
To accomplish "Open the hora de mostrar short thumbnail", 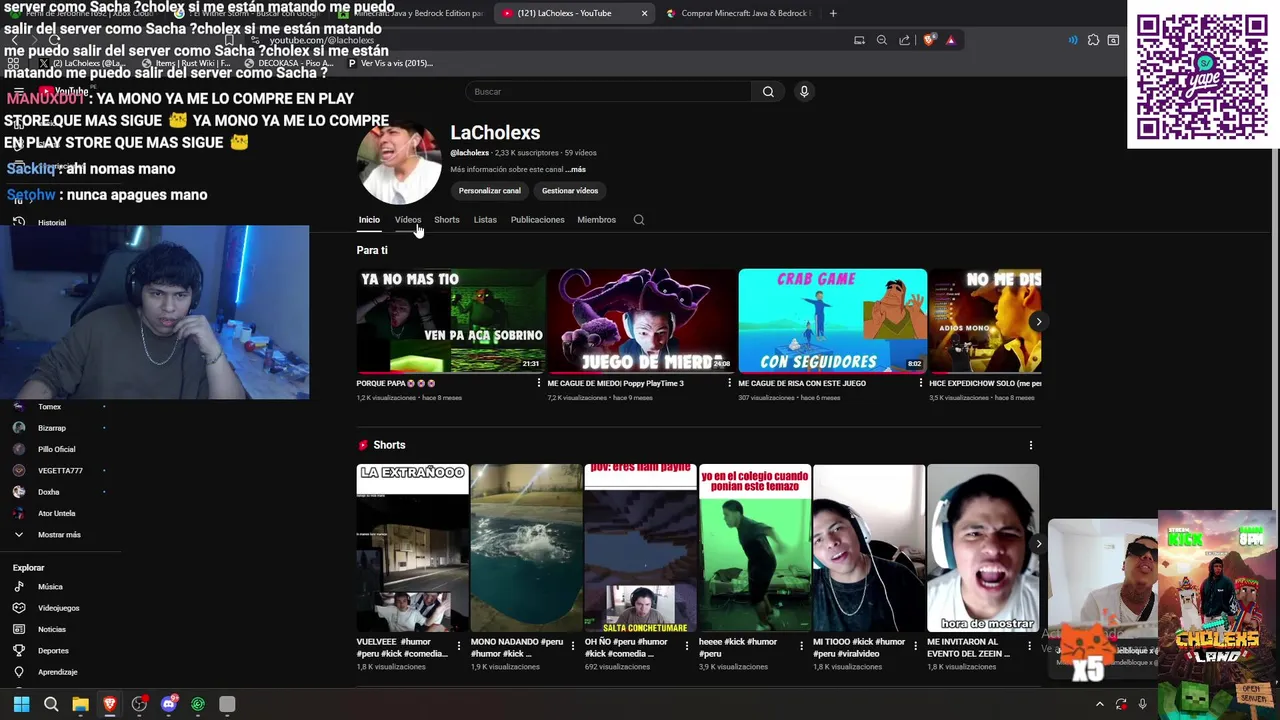I will coord(983,548).
